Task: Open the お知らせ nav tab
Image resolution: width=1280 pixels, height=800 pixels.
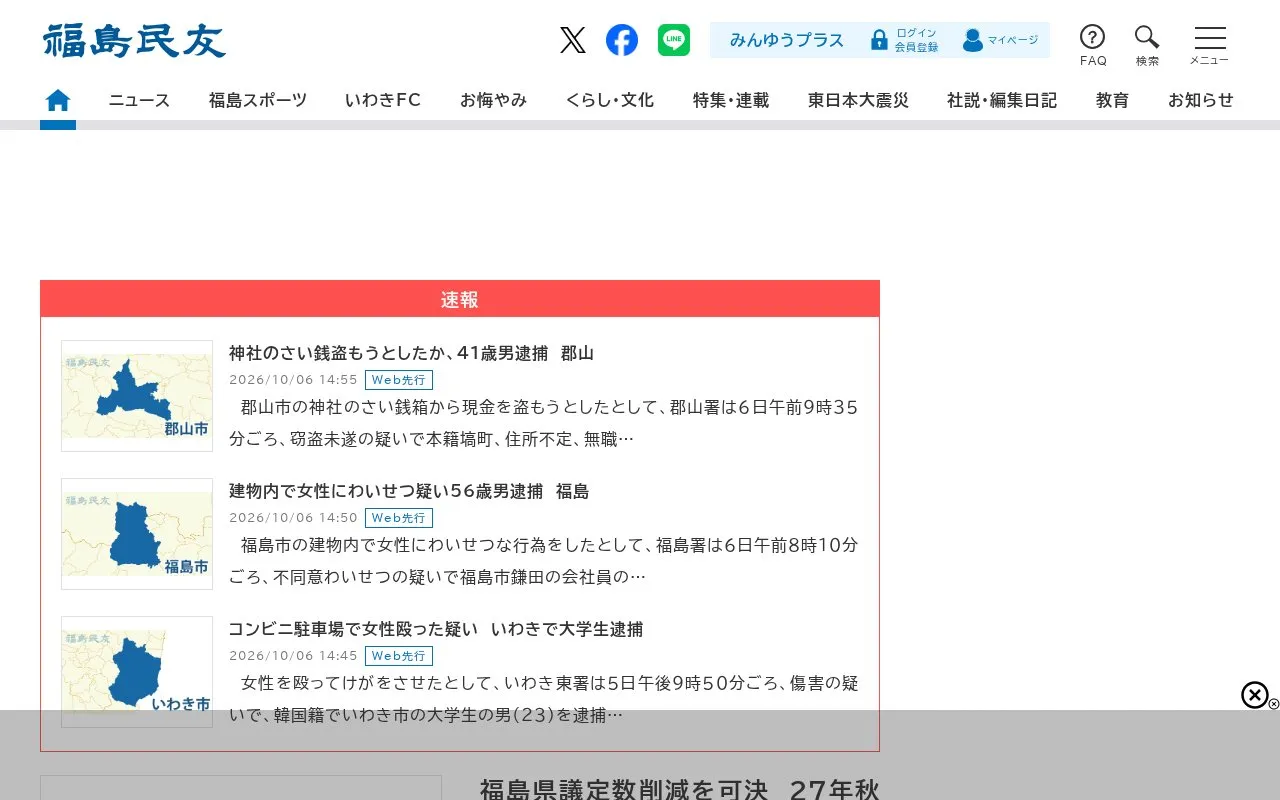Action: [x=1201, y=100]
